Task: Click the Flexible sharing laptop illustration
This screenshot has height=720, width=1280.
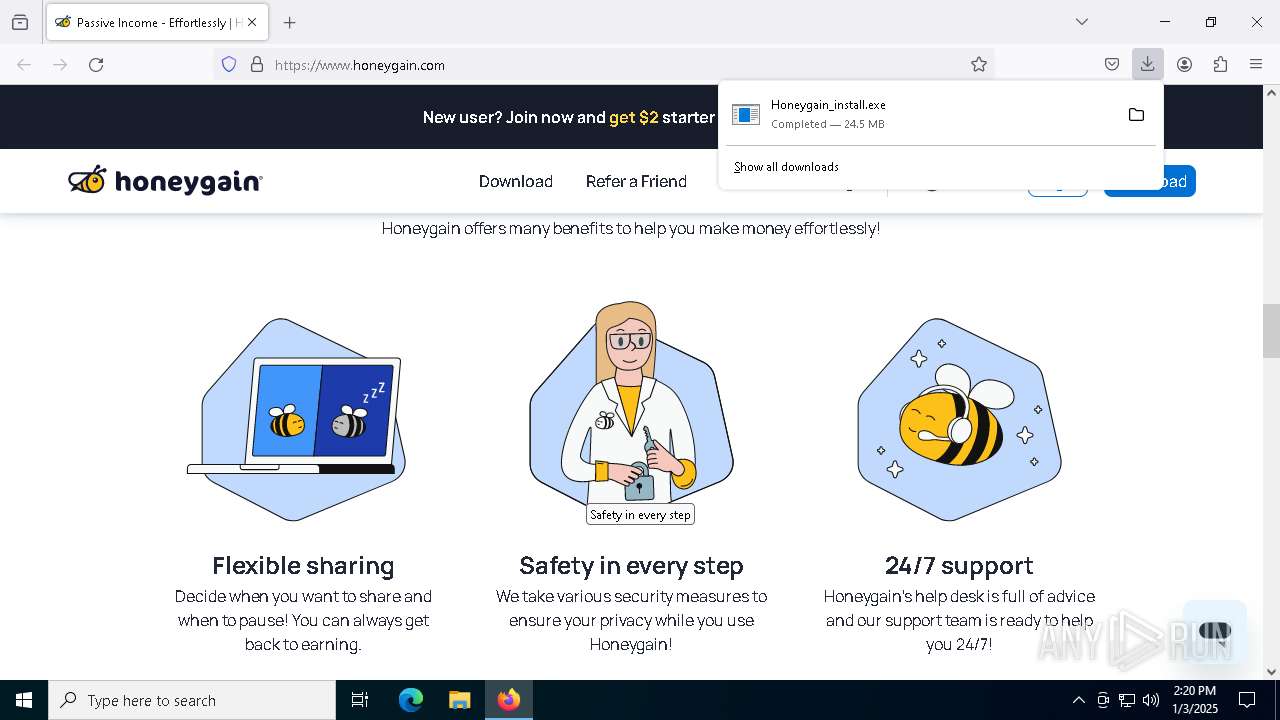Action: [x=298, y=419]
